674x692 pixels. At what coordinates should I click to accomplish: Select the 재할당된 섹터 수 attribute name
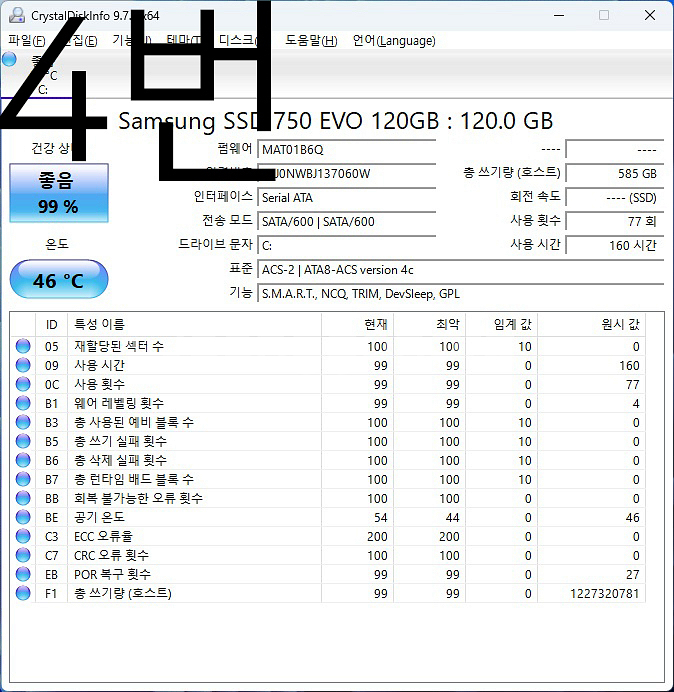point(119,346)
